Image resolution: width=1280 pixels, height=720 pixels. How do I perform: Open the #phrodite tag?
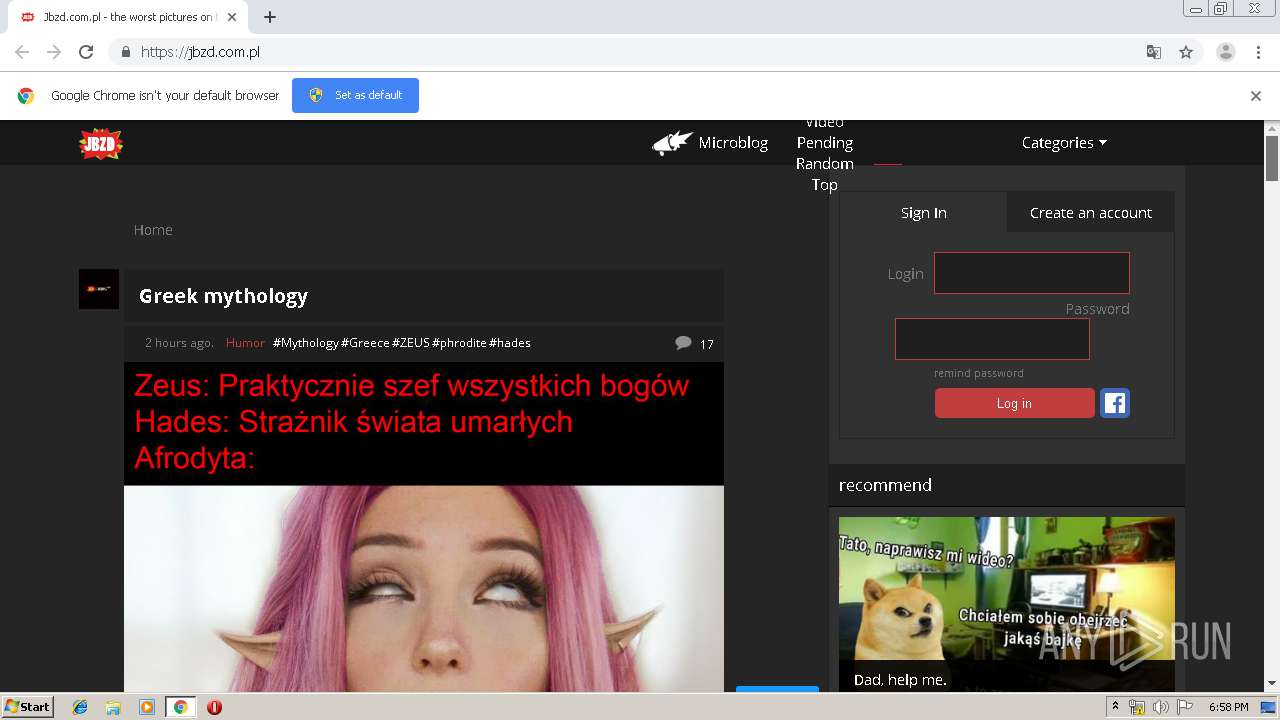tap(459, 342)
